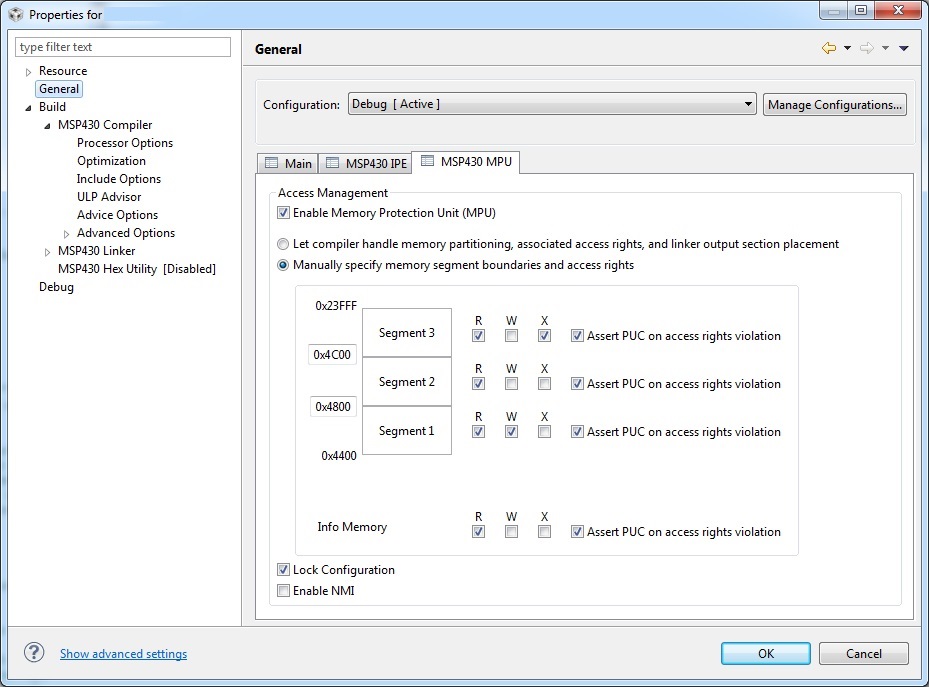Viewport: 929px width, 687px height.
Task: Select the MSP430 MPU tab
Action: [466, 162]
